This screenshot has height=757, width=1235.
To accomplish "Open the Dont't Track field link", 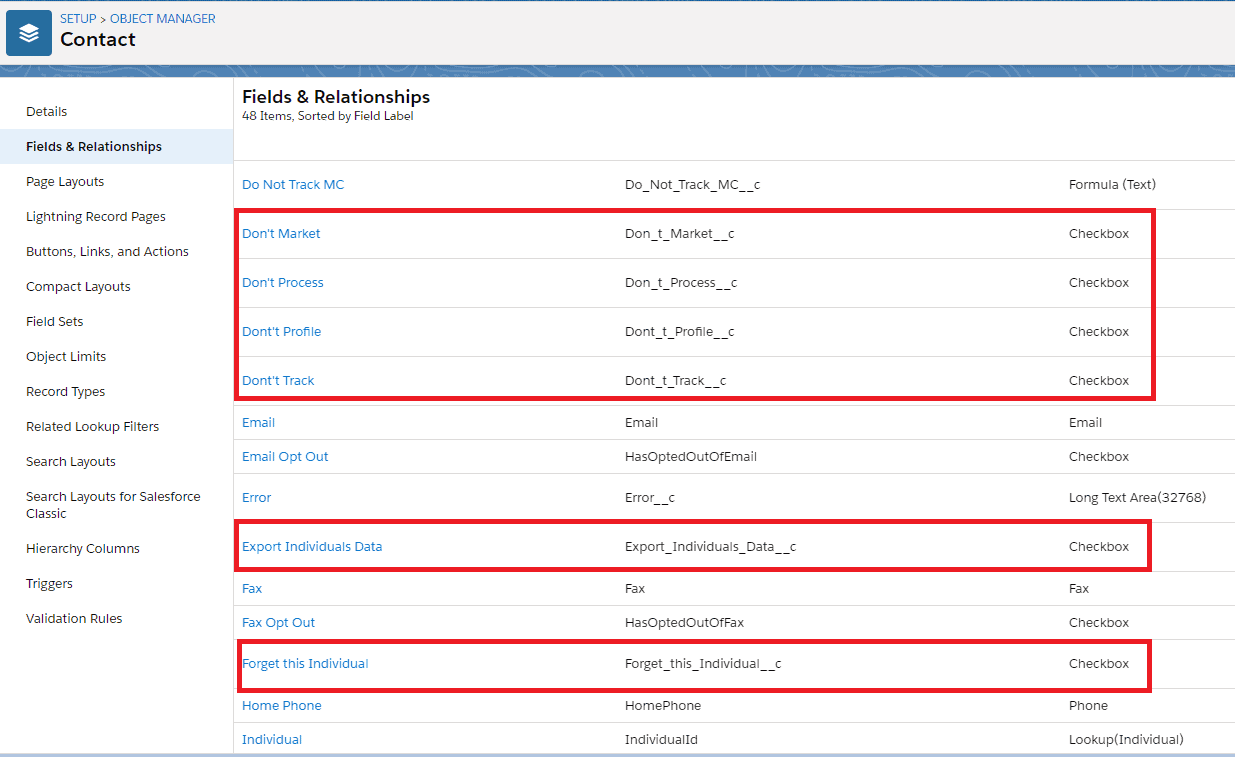I will pos(278,381).
